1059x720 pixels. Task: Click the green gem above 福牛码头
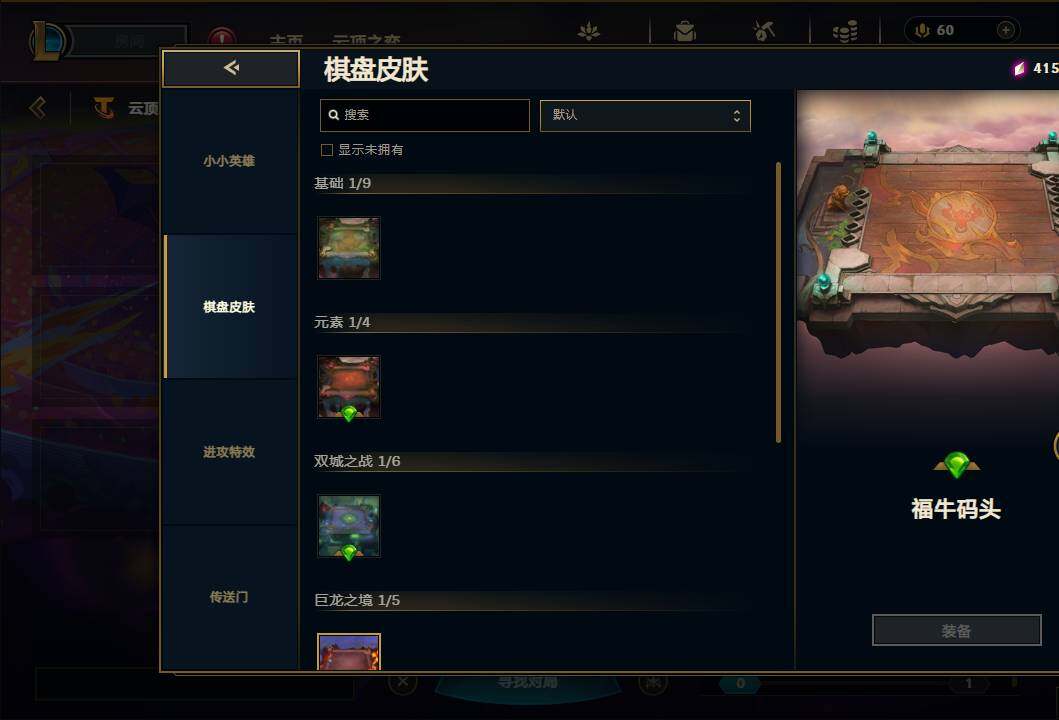[x=956, y=465]
